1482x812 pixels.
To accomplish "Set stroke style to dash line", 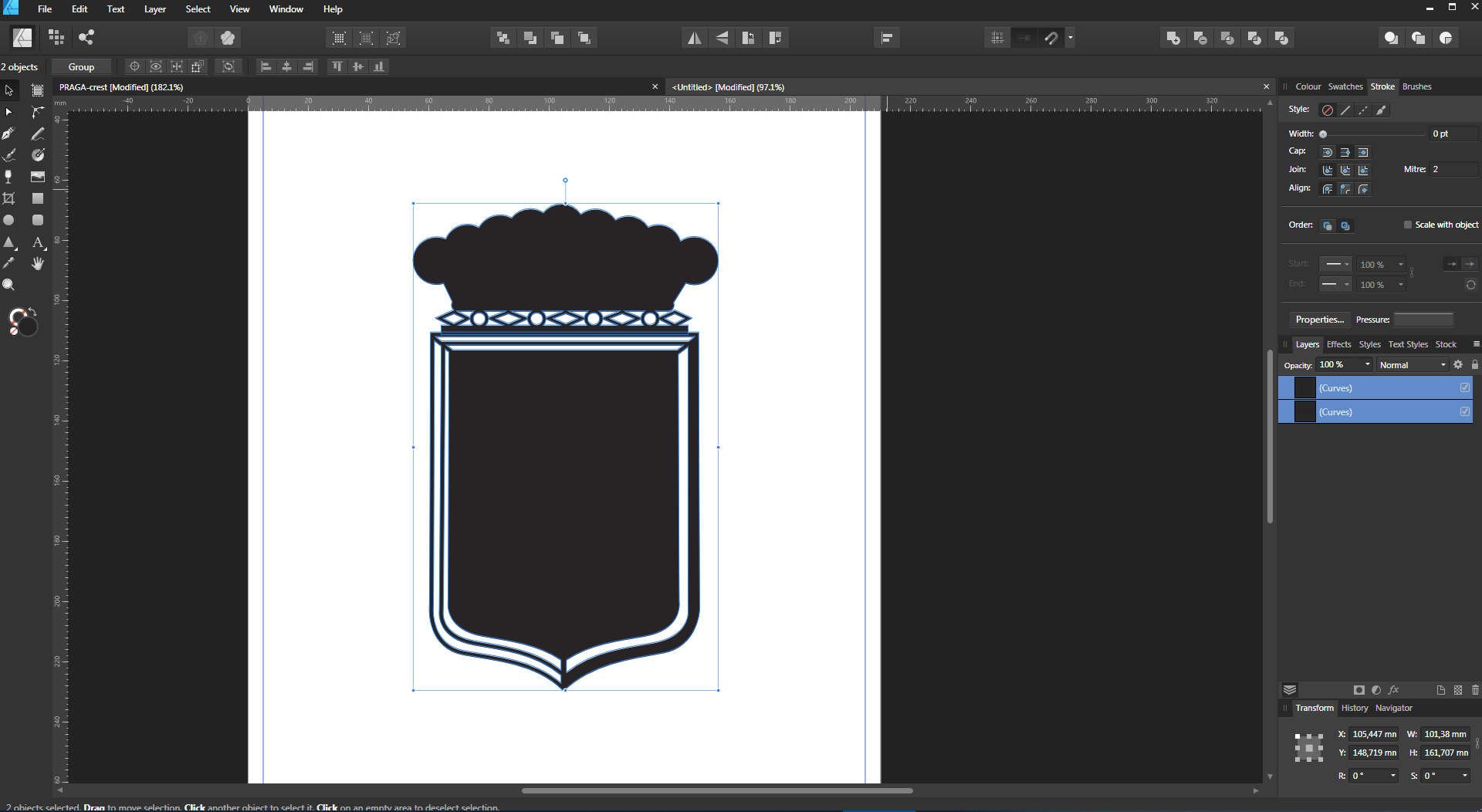I will click(1363, 110).
